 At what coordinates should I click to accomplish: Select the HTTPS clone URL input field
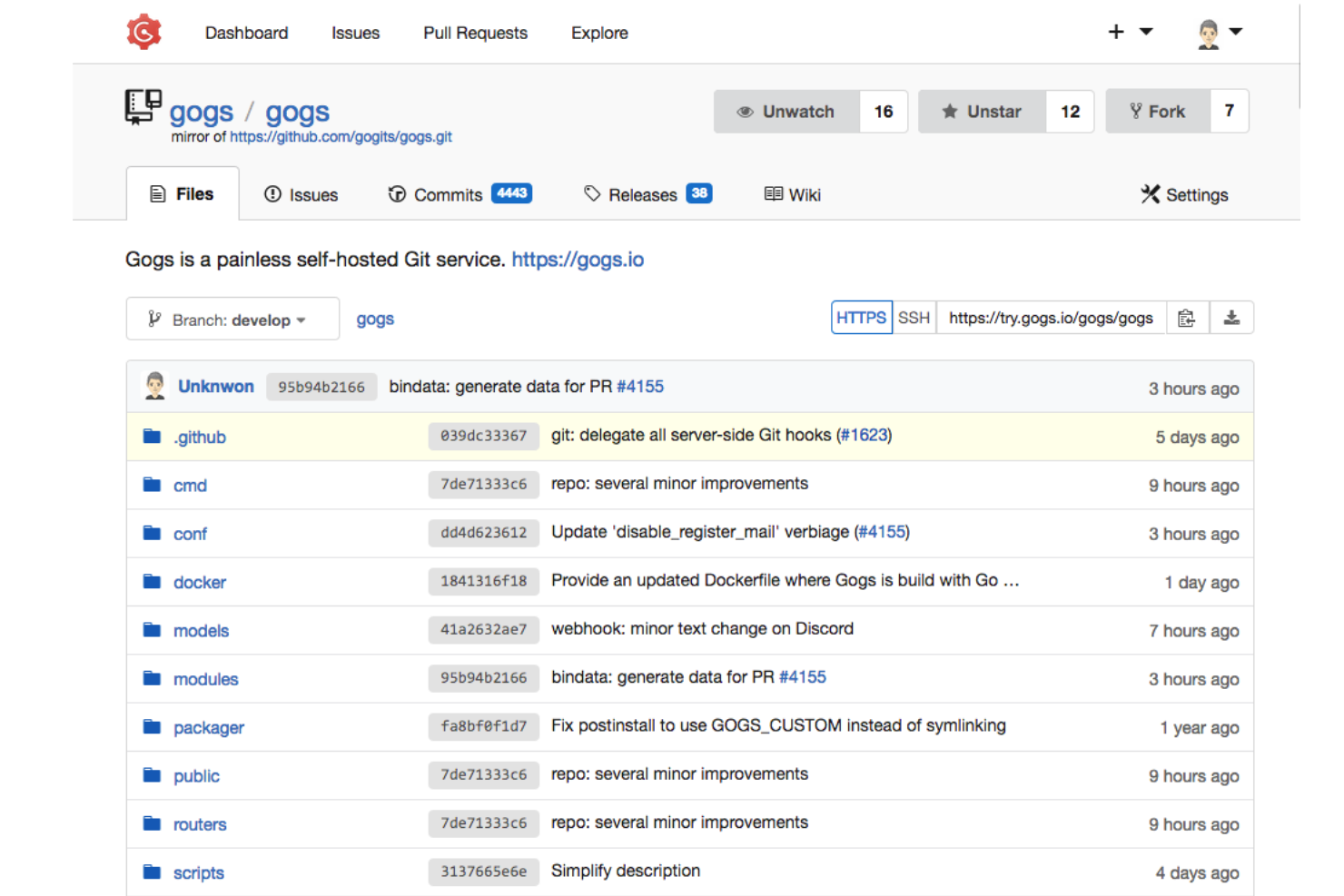[1049, 318]
